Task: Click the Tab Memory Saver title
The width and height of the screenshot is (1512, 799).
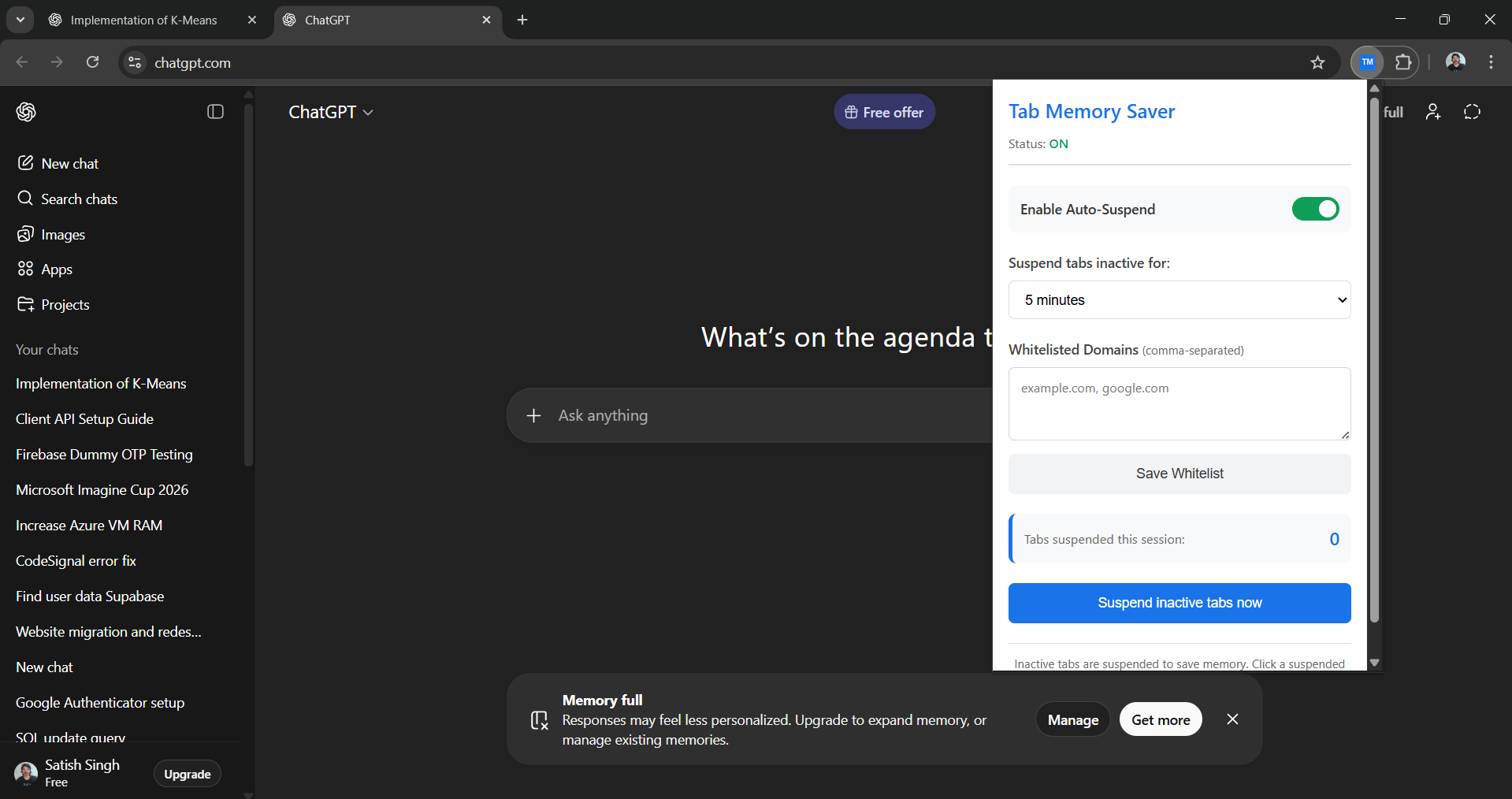Action: click(x=1091, y=111)
